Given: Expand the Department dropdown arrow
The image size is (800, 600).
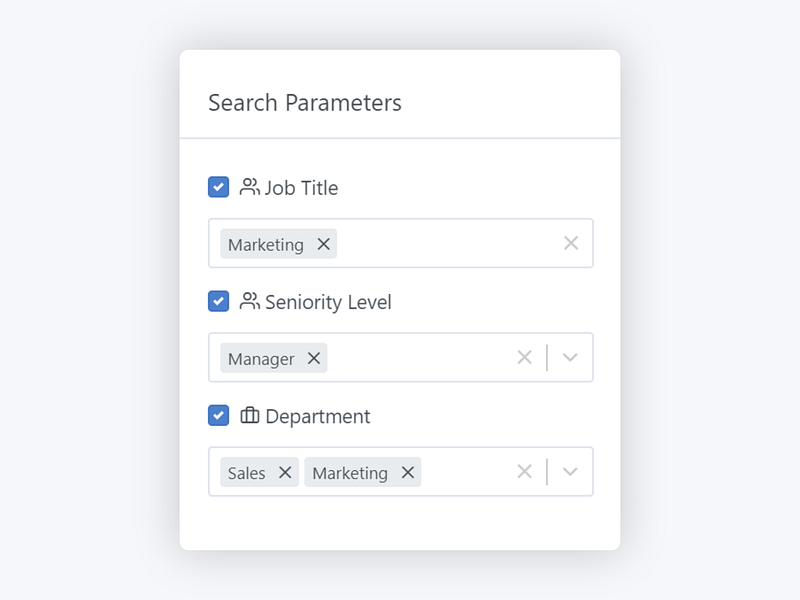Looking at the screenshot, I should [570, 472].
